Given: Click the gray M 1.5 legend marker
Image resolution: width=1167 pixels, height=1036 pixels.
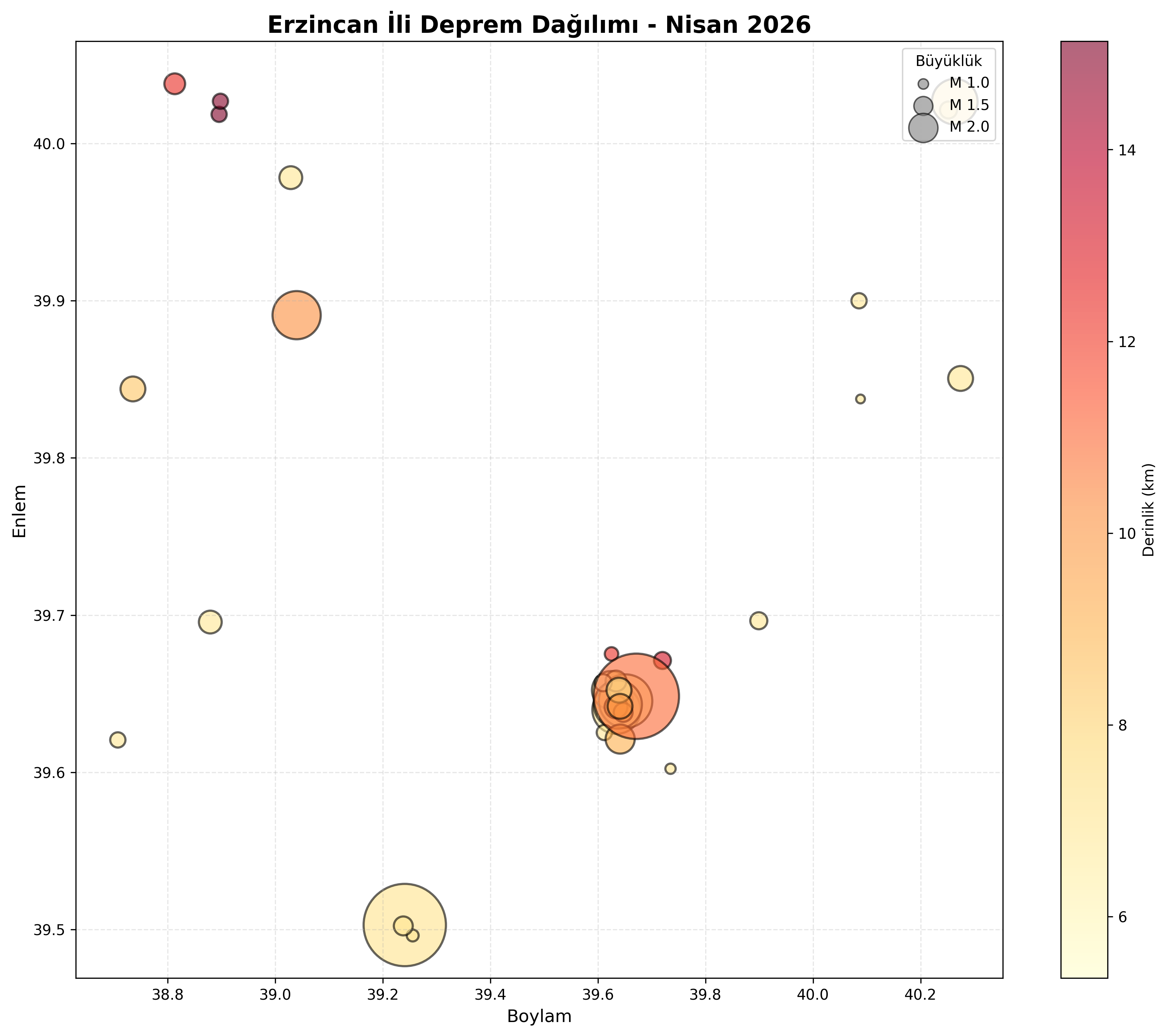Looking at the screenshot, I should tap(923, 105).
